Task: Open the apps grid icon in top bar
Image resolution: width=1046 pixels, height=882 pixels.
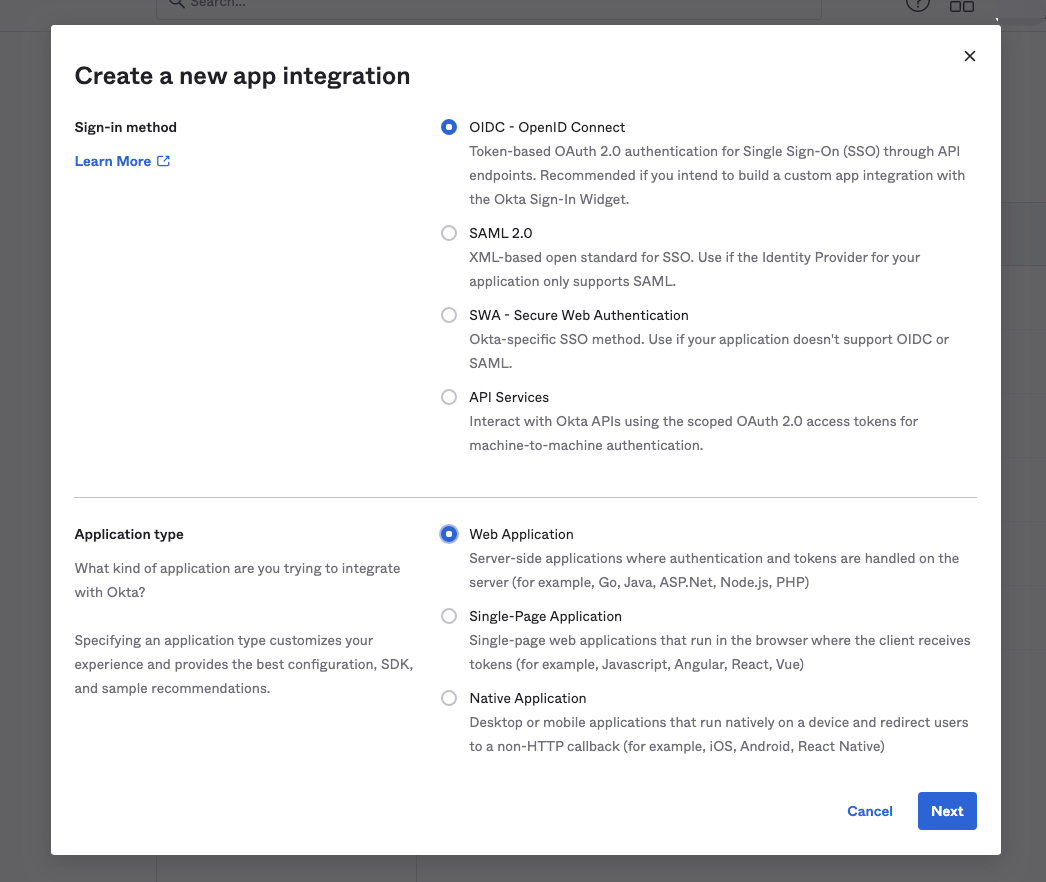Action: [961, 6]
